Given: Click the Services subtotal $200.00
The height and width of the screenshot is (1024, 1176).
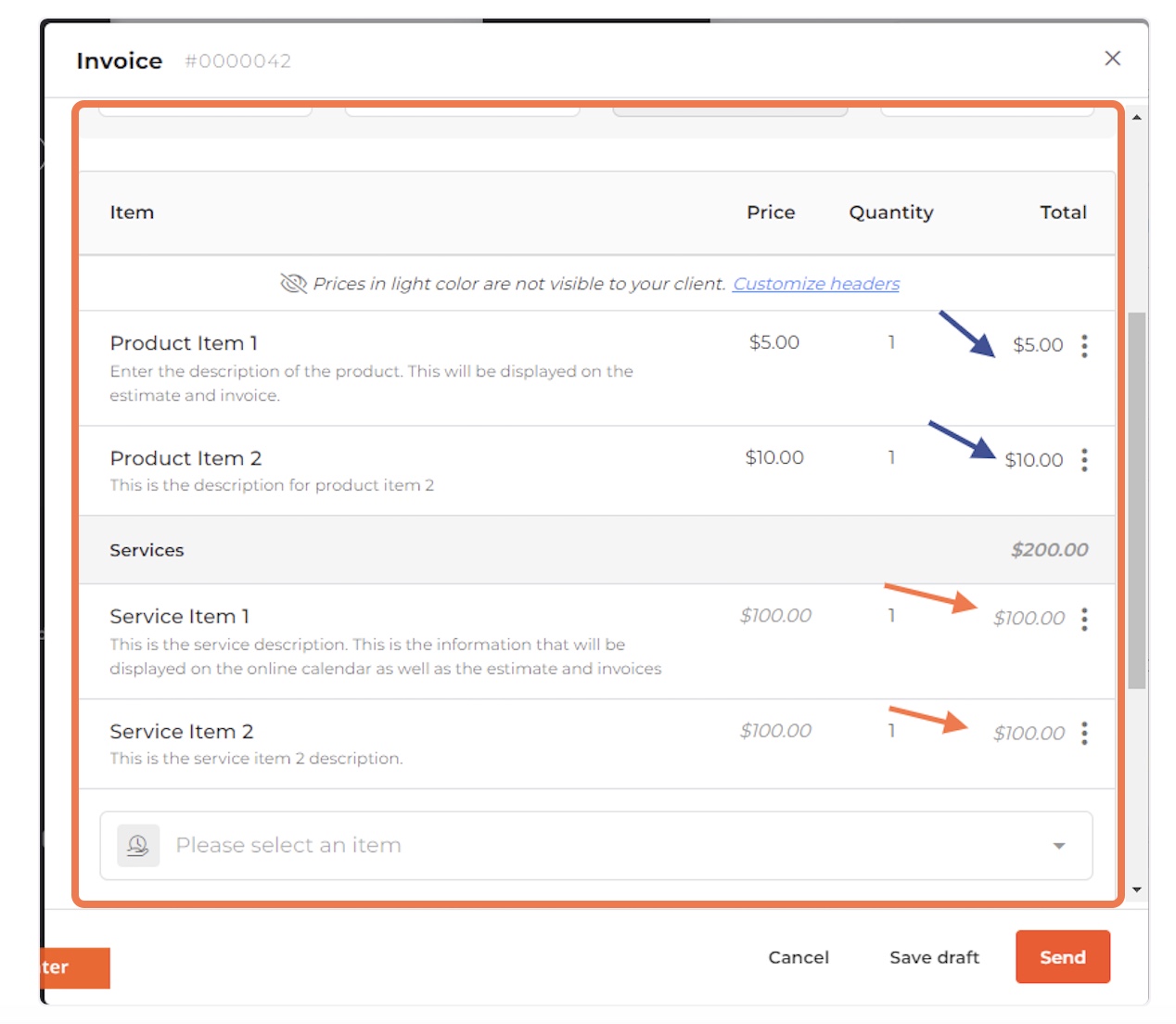Looking at the screenshot, I should (1049, 549).
